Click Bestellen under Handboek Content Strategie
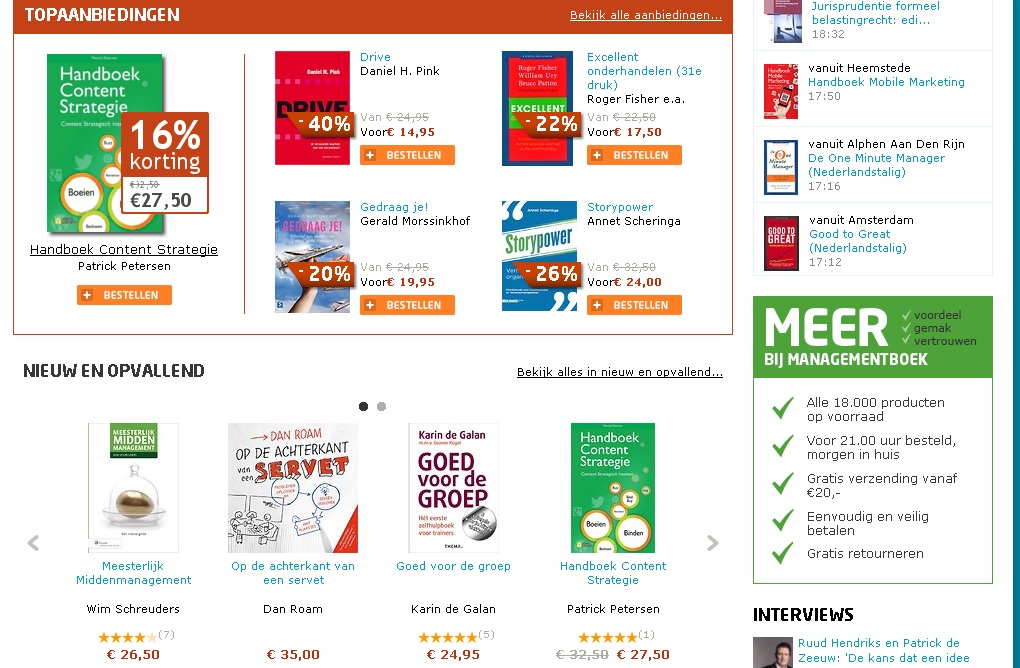The image size is (1020, 668). point(124,295)
